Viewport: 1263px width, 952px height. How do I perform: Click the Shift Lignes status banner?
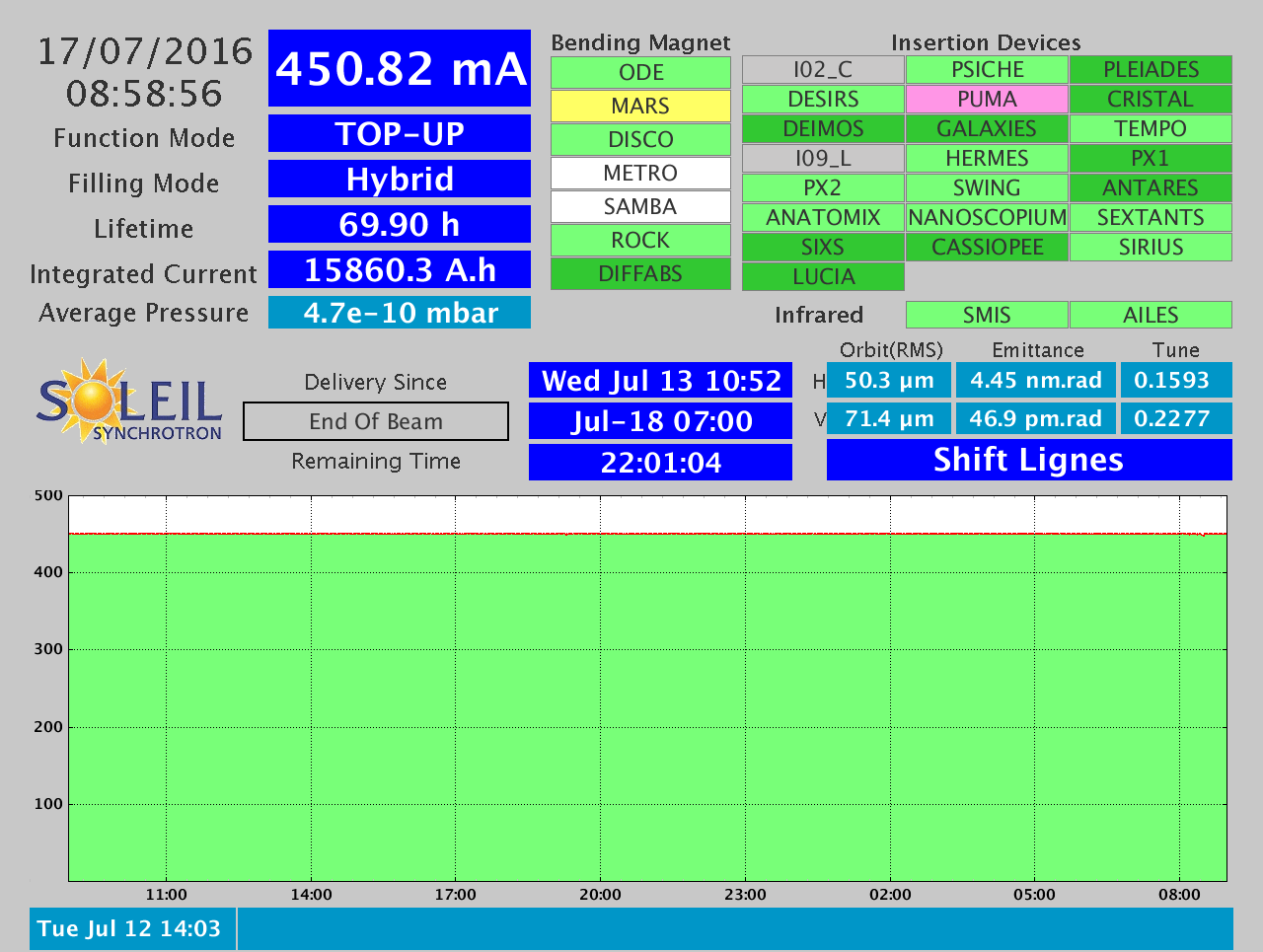click(x=1029, y=460)
